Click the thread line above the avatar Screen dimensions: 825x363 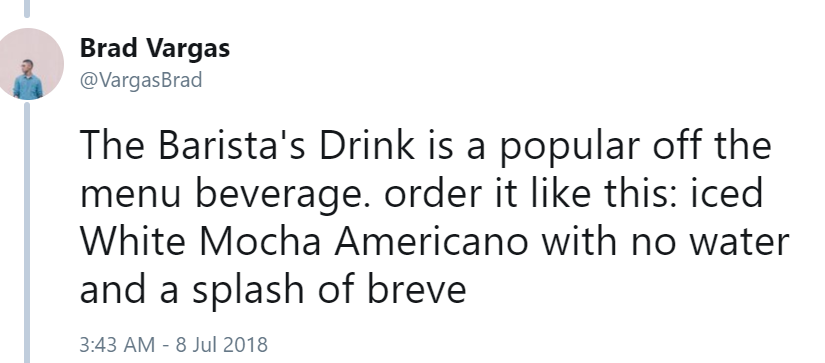pos(27,8)
